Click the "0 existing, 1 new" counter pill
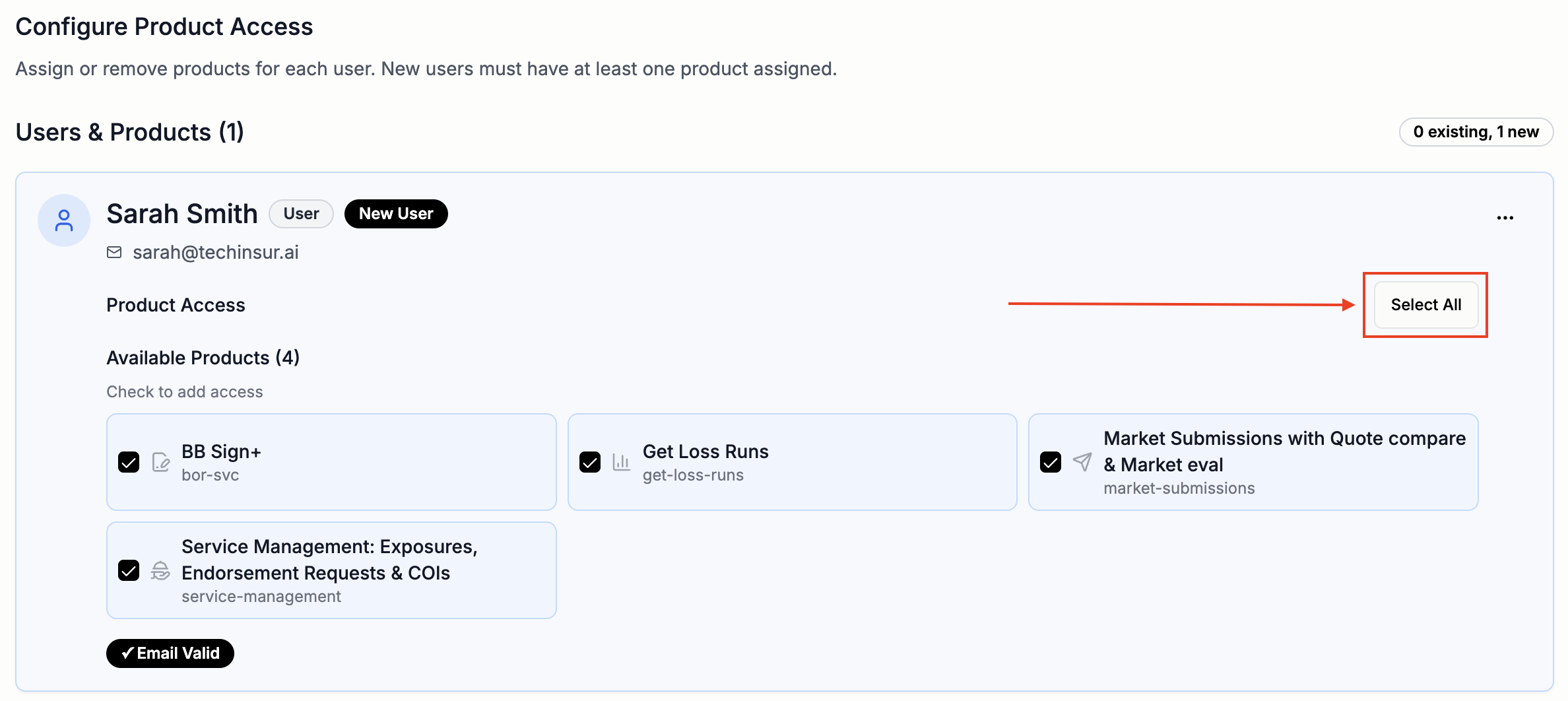This screenshot has height=701, width=1568. pos(1476,132)
